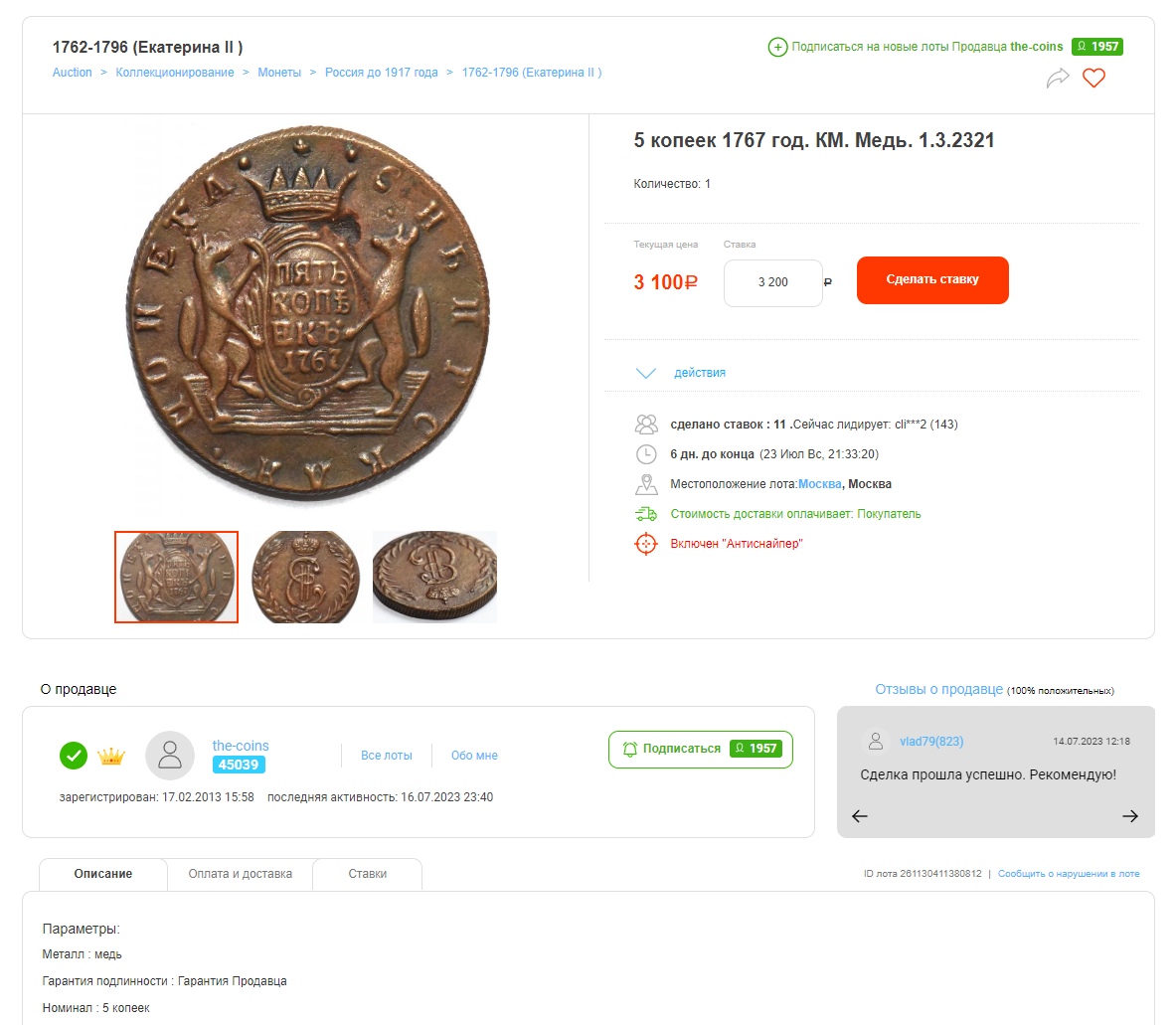Switch to the Оплата и доставка tab
This screenshot has height=1025, width=1176.
[x=241, y=874]
